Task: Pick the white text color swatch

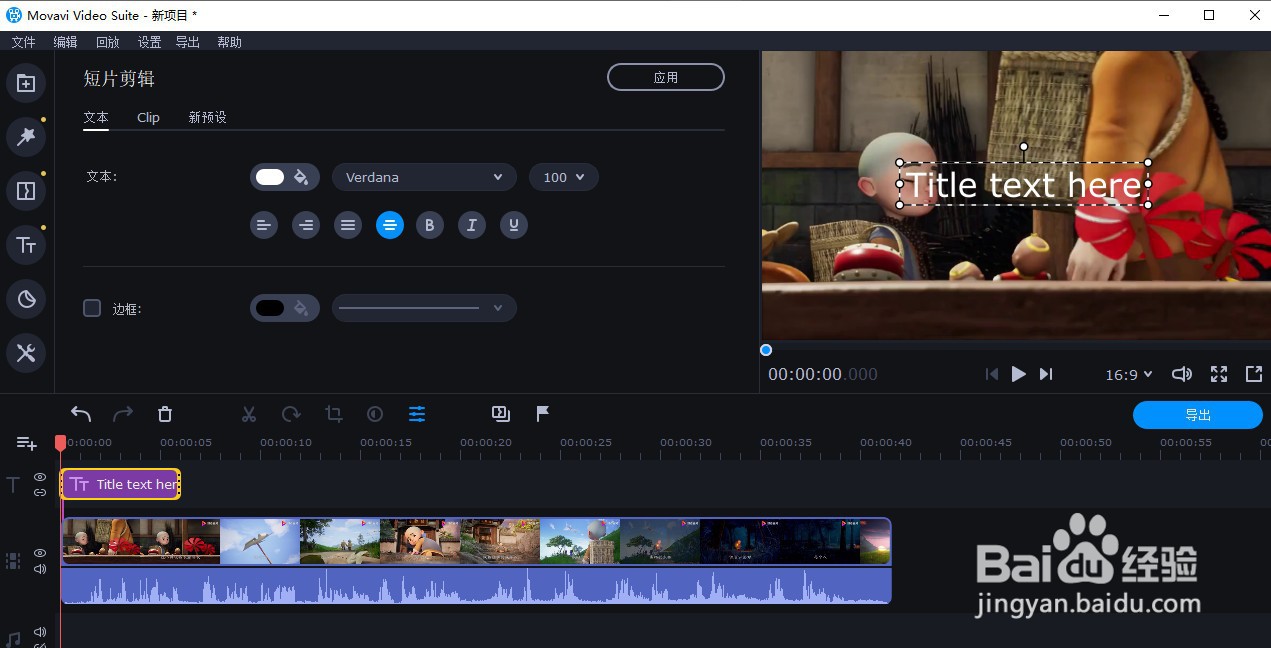Action: pyautogui.click(x=270, y=177)
